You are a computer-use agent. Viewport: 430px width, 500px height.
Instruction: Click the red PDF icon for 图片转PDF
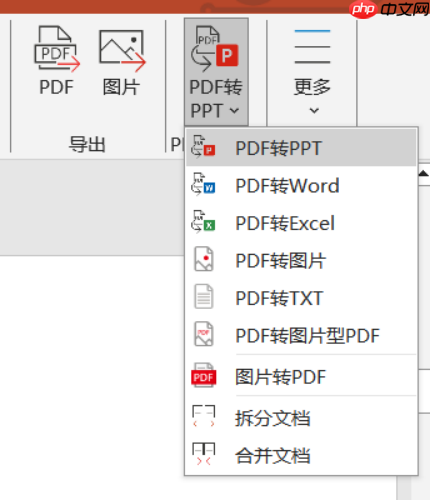click(204, 375)
